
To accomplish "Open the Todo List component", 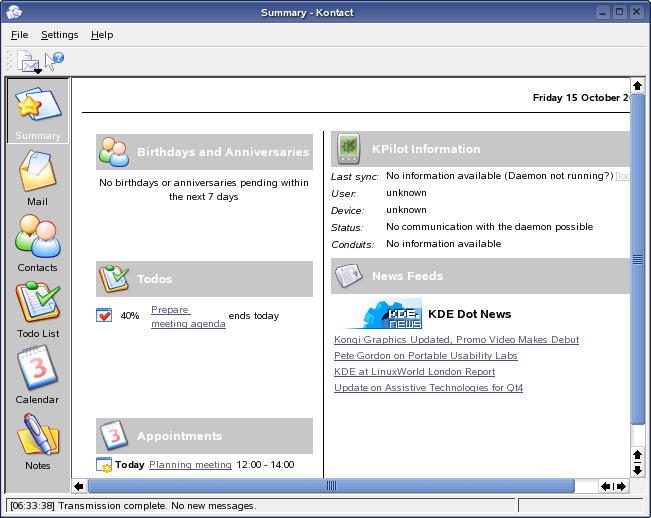I will click(37, 310).
